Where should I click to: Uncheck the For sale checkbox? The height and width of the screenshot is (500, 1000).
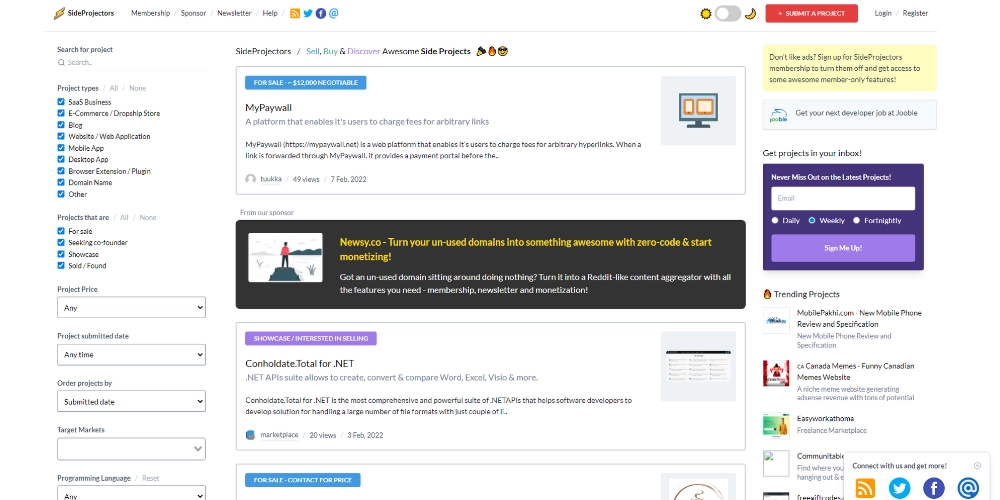point(61,231)
